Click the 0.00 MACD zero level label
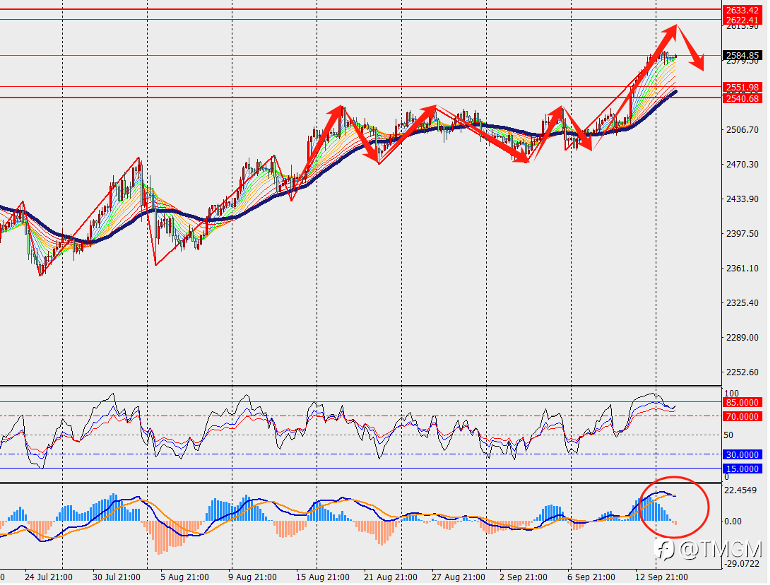770x585 pixels. [733, 521]
